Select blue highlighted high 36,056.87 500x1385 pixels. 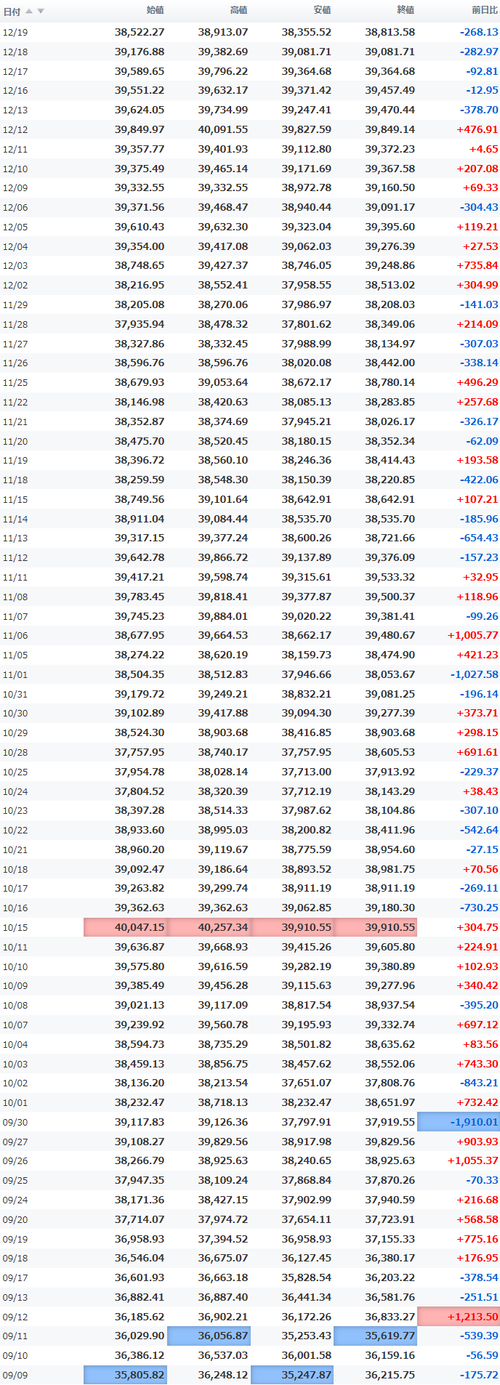click(x=208, y=1336)
